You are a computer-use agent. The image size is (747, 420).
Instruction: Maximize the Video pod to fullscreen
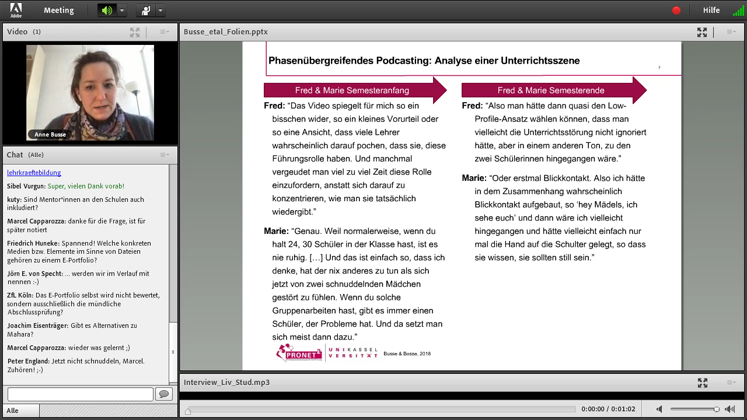[x=135, y=32]
